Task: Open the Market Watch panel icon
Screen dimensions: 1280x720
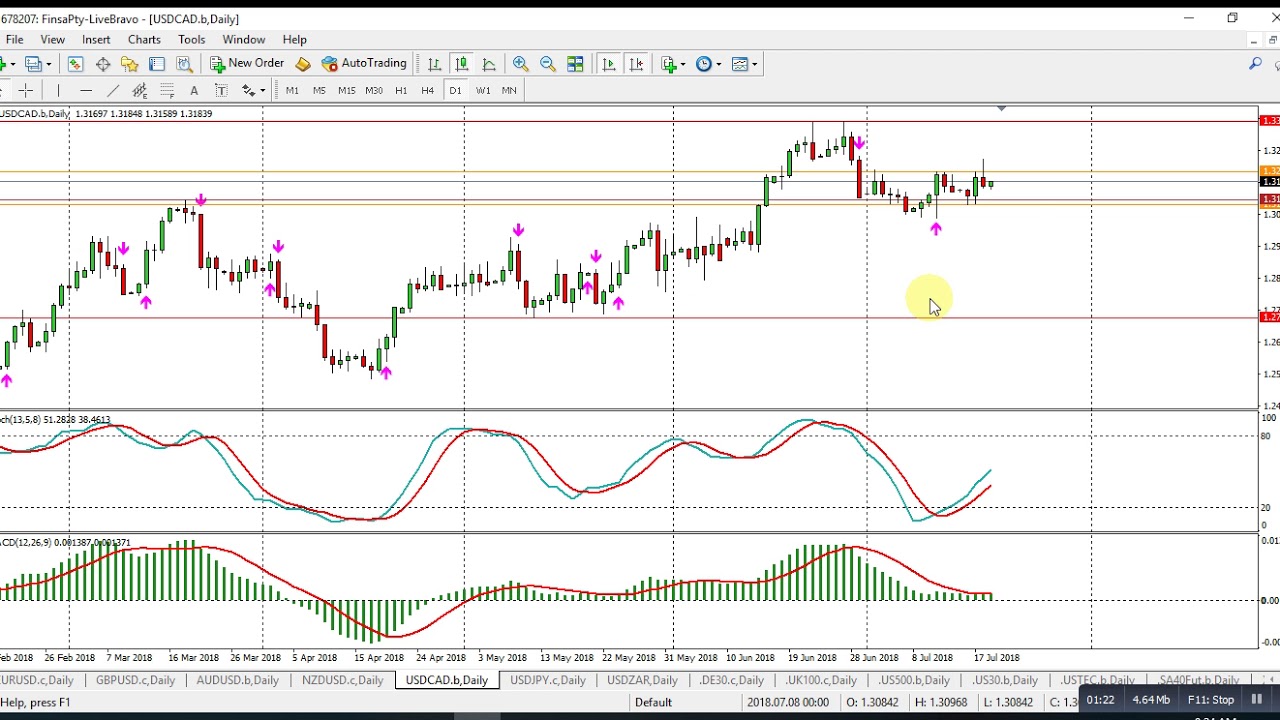Action: click(x=75, y=64)
